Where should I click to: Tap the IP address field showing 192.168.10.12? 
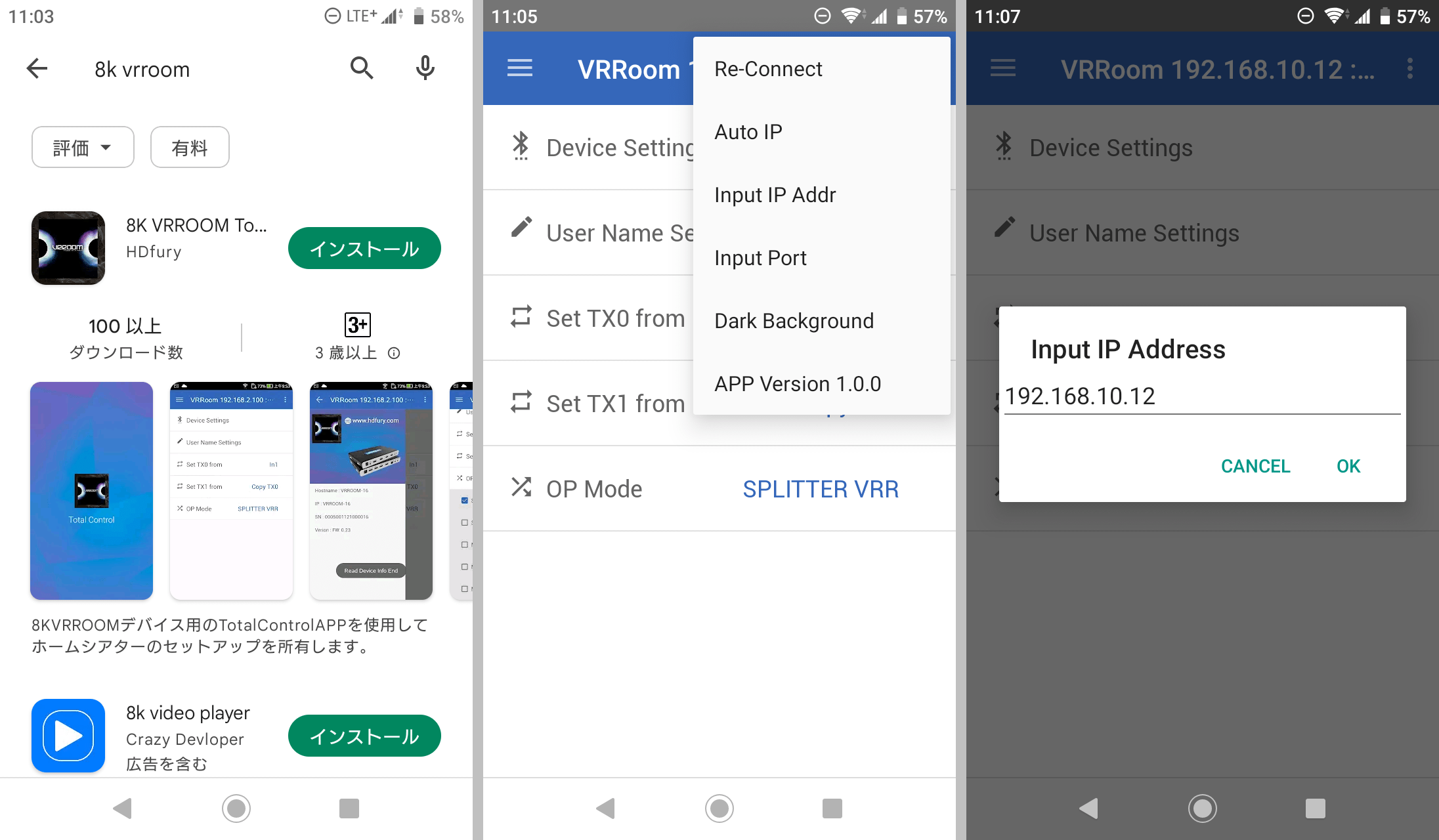tap(1202, 396)
